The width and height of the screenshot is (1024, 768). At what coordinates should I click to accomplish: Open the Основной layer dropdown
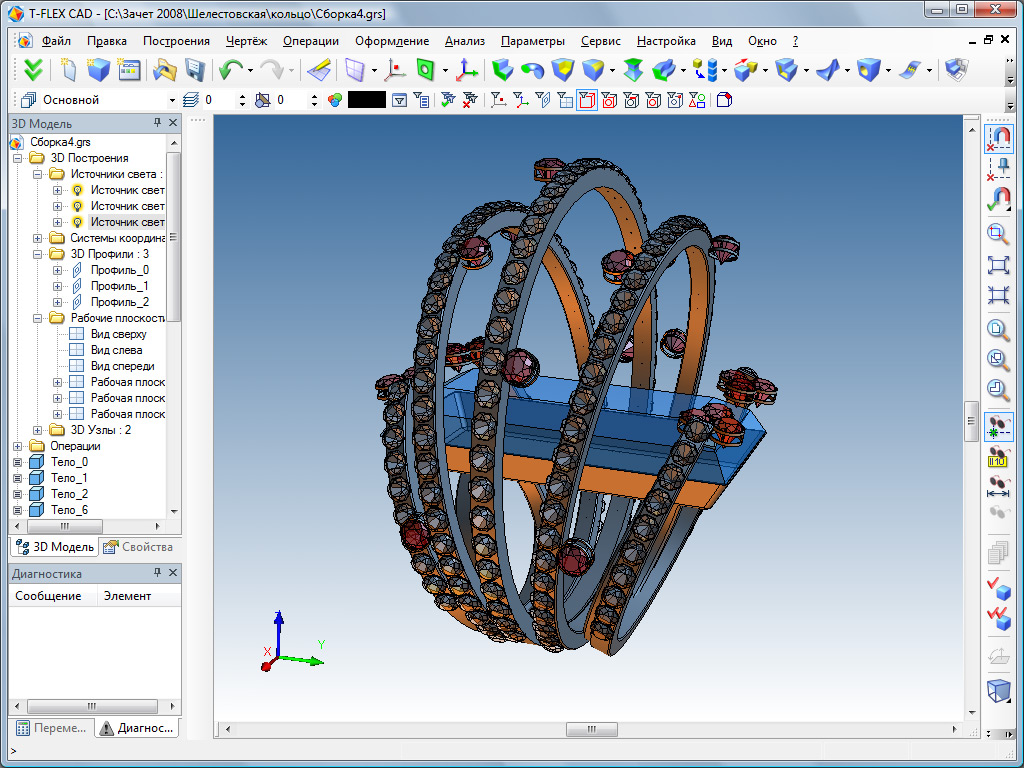pos(173,100)
